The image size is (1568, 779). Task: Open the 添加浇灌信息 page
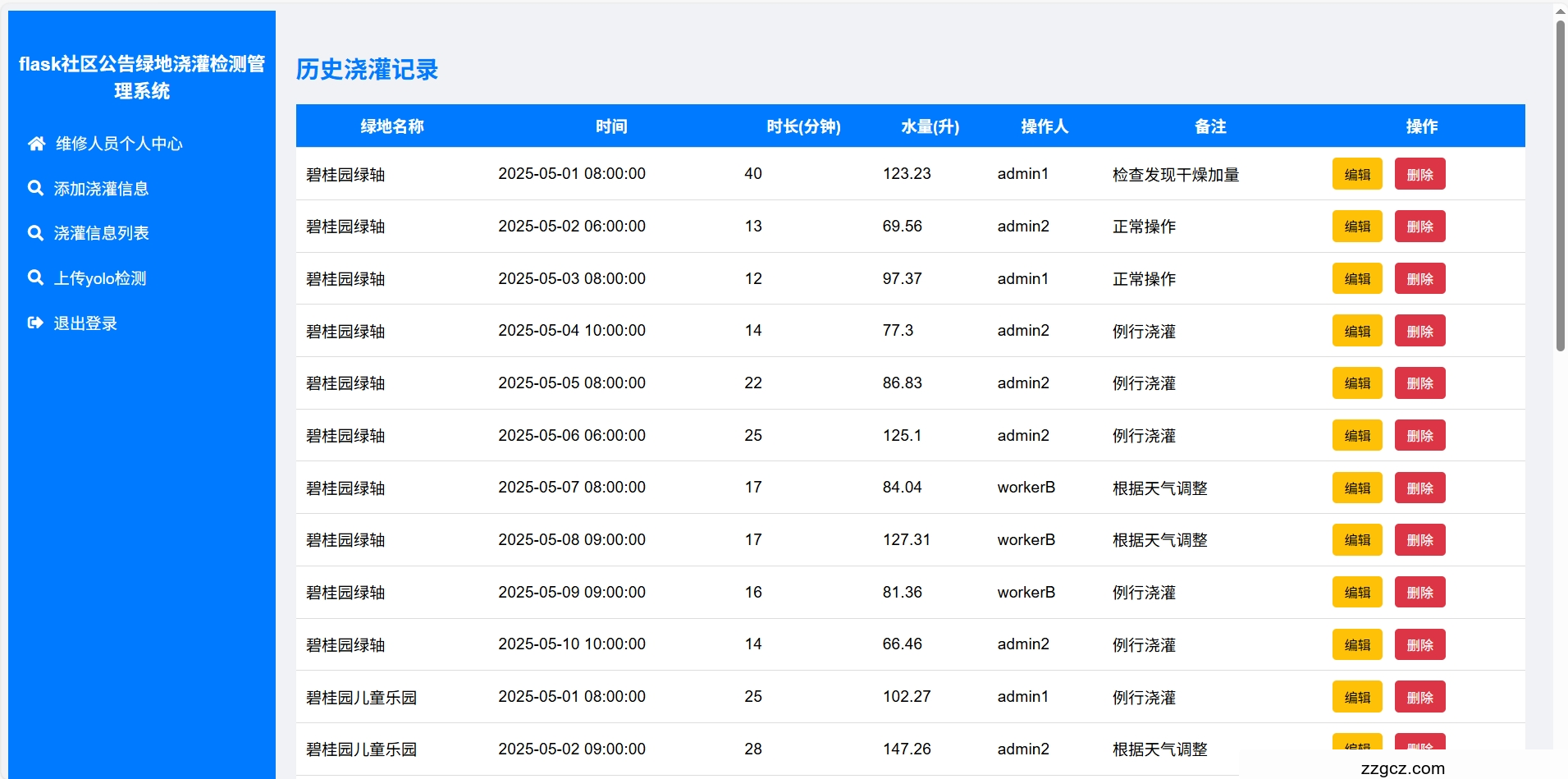tap(101, 189)
